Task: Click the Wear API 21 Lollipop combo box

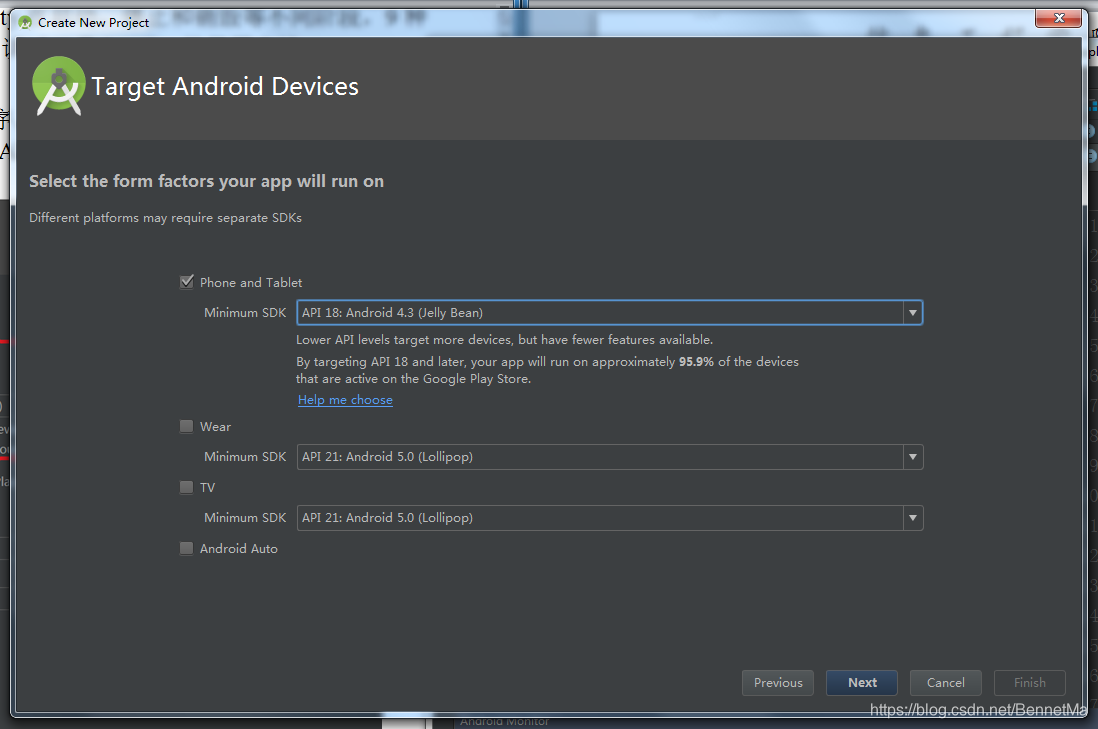Action: tap(609, 457)
